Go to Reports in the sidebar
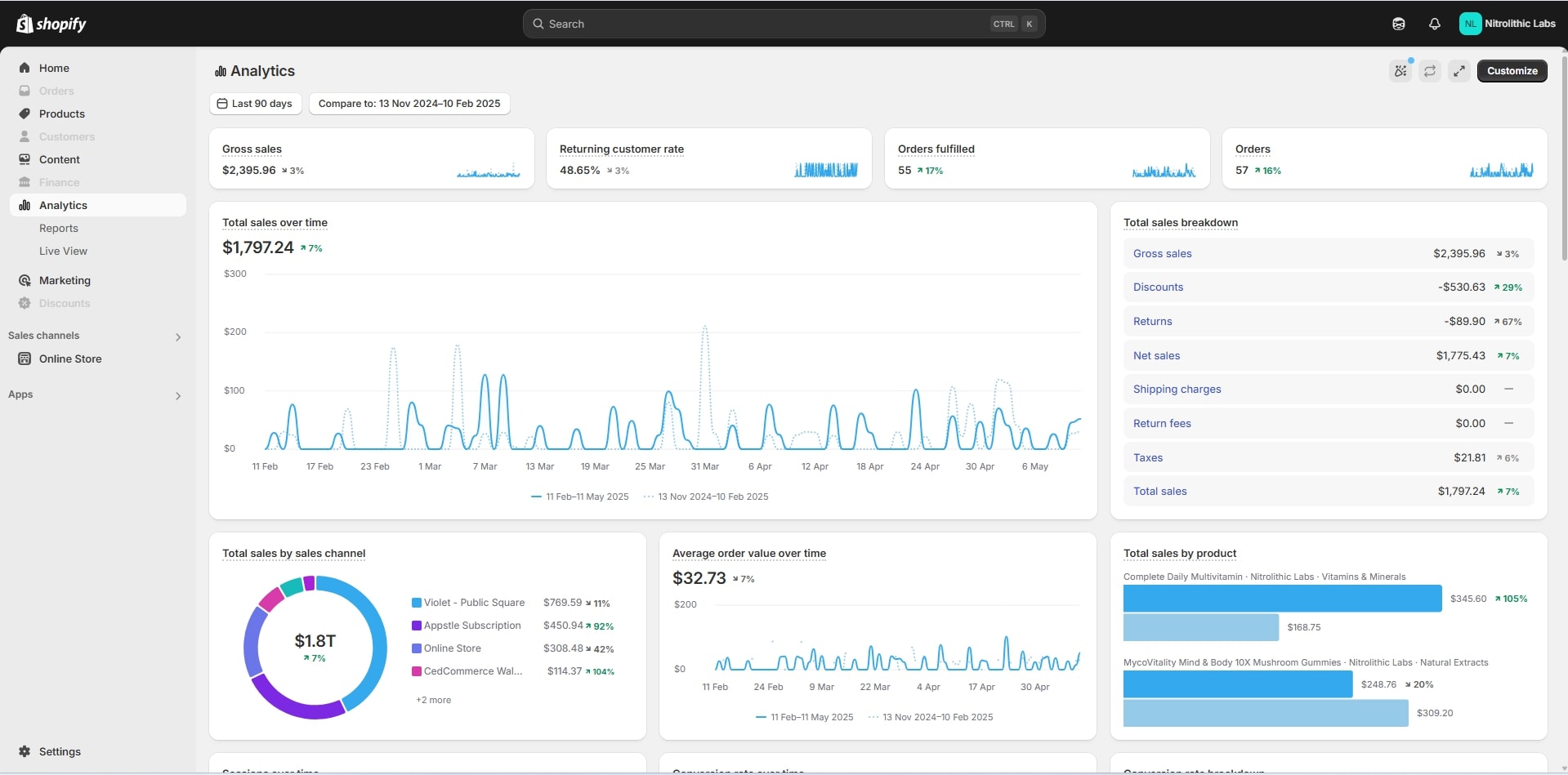 click(x=59, y=229)
